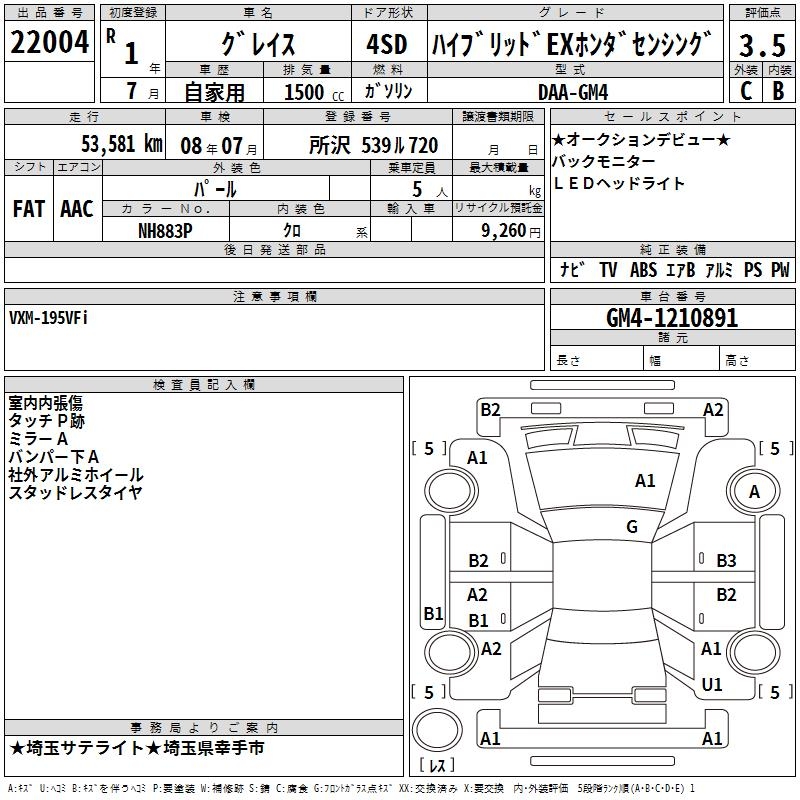Select registration number 所沢 539ル720
This screenshot has width=800, height=800.
[x=373, y=145]
